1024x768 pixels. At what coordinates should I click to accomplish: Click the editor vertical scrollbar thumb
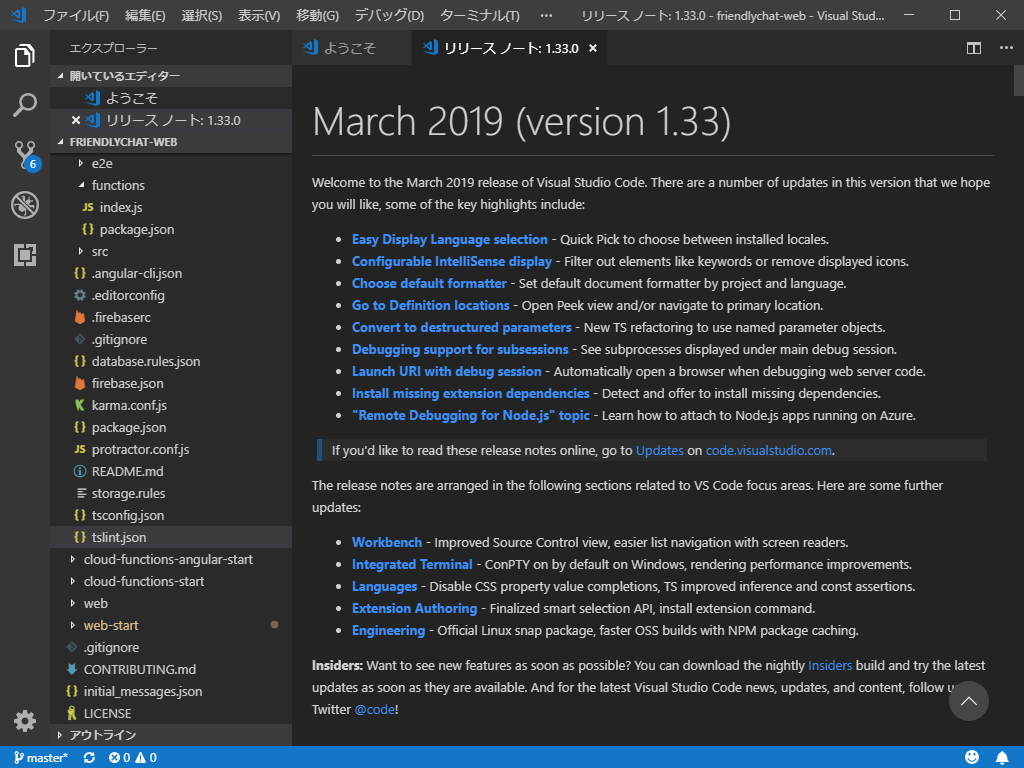(1018, 81)
